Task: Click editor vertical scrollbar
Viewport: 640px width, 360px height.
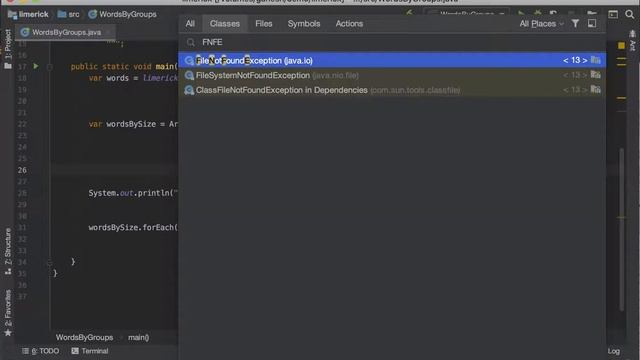Action: coord(622,229)
